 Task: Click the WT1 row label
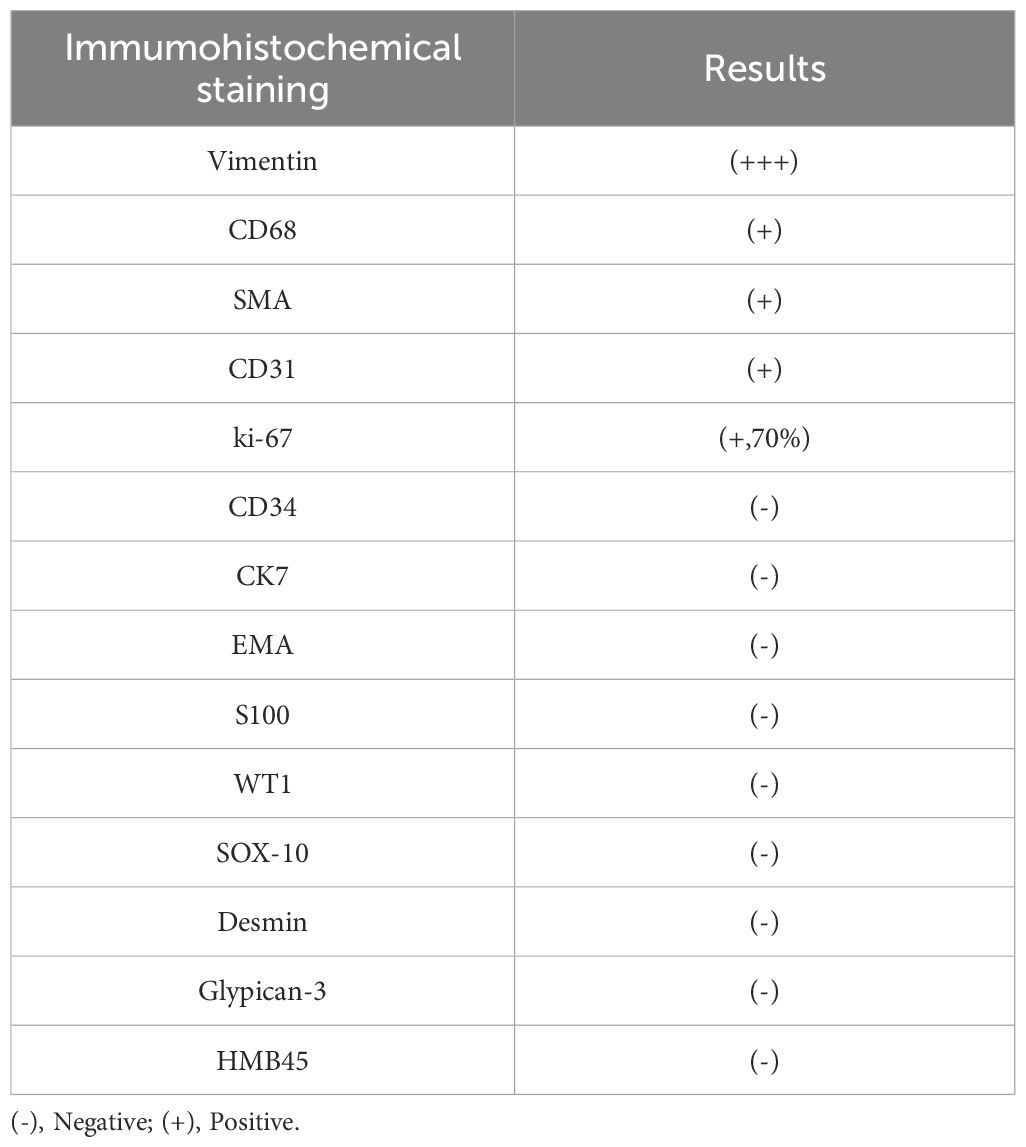tap(262, 784)
